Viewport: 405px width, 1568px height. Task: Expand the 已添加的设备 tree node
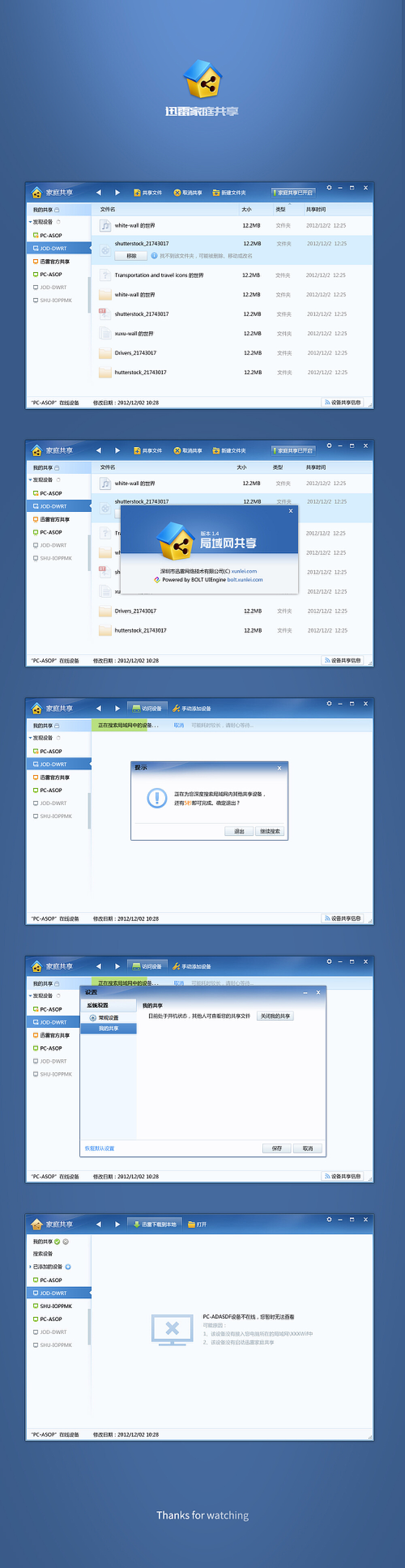pos(30,1267)
